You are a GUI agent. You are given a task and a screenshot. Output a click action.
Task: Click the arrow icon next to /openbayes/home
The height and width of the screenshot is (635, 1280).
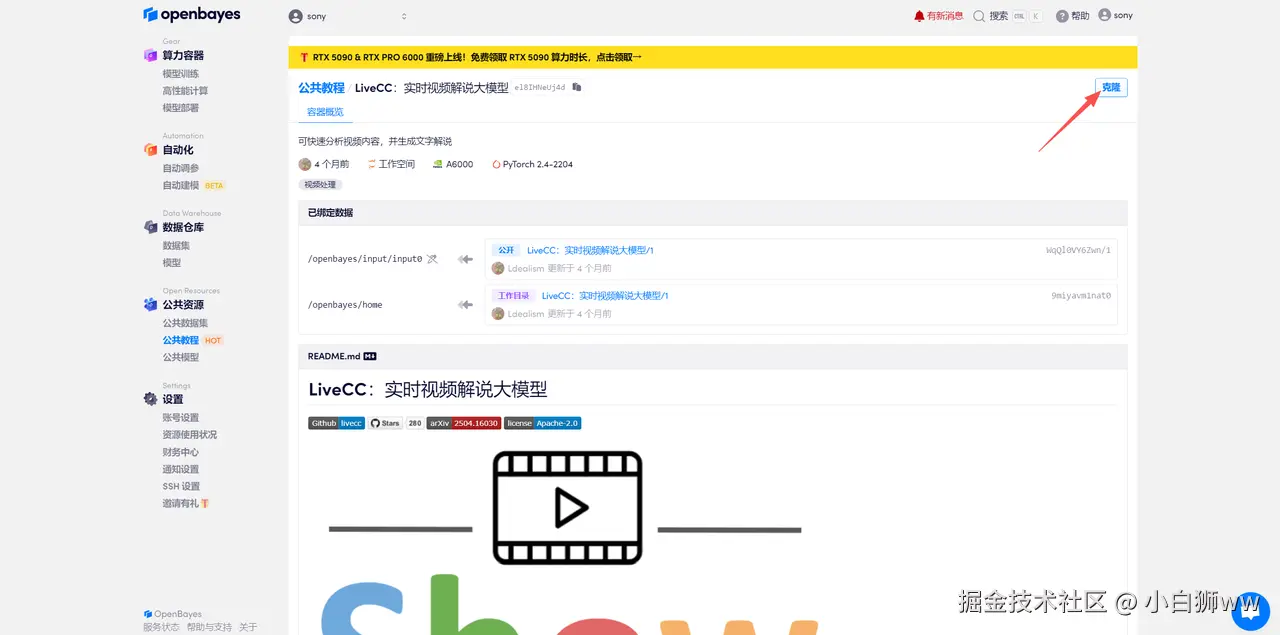pos(465,305)
